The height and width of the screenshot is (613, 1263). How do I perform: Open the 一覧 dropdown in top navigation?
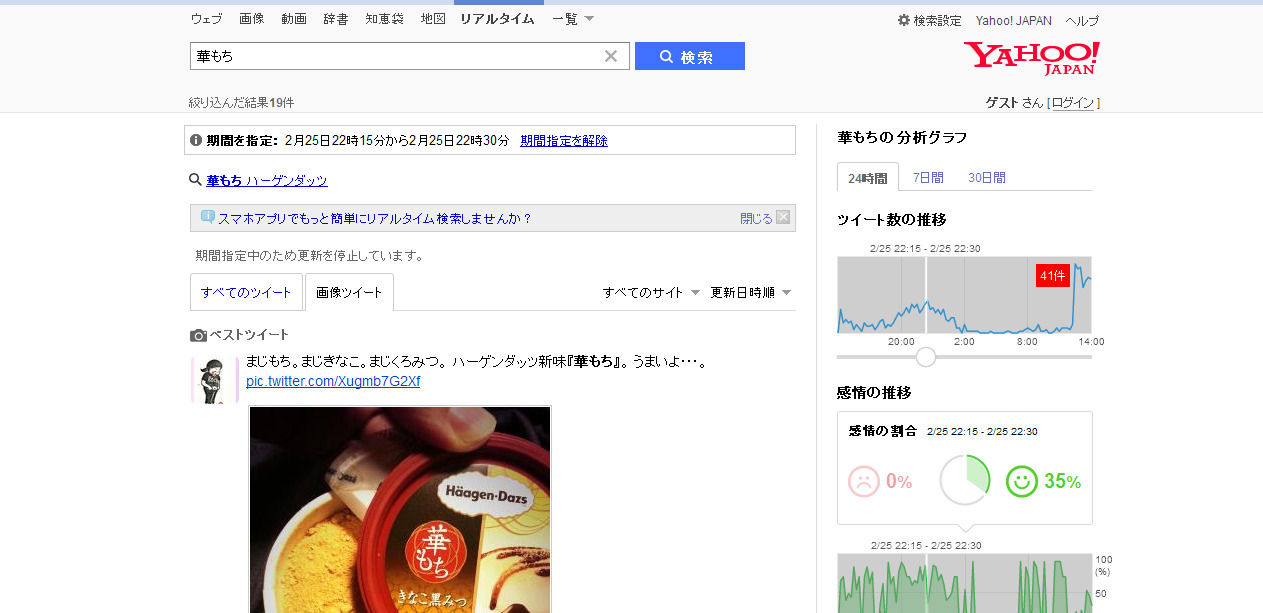[573, 18]
